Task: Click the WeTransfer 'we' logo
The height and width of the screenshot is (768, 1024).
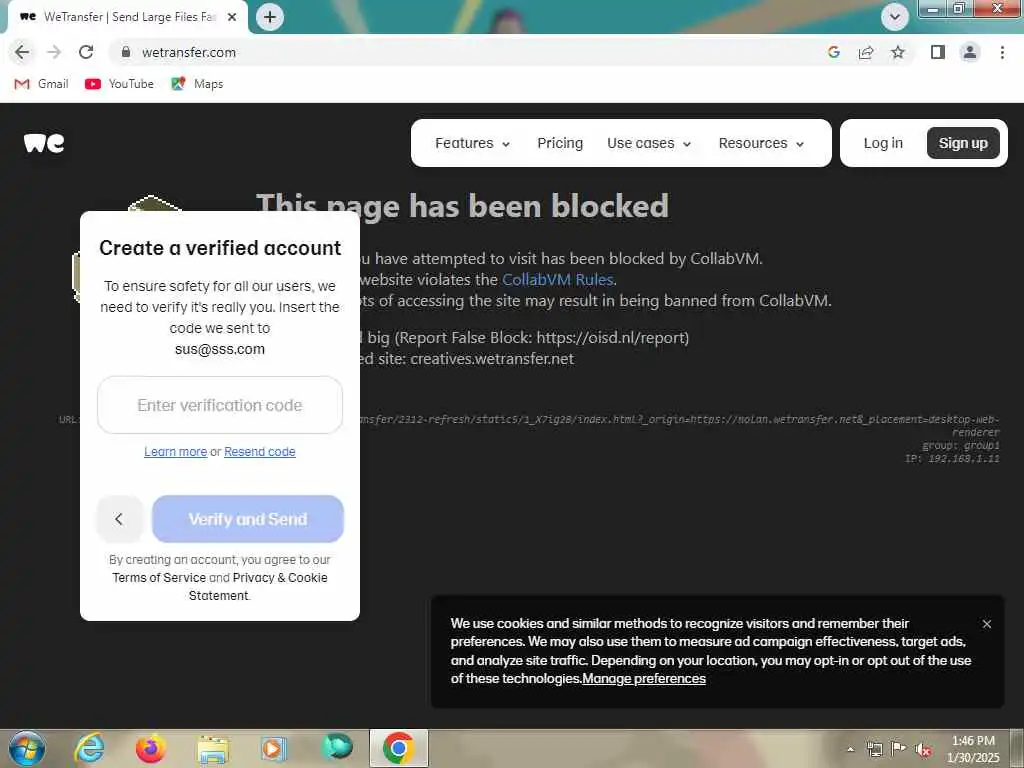Action: point(44,143)
